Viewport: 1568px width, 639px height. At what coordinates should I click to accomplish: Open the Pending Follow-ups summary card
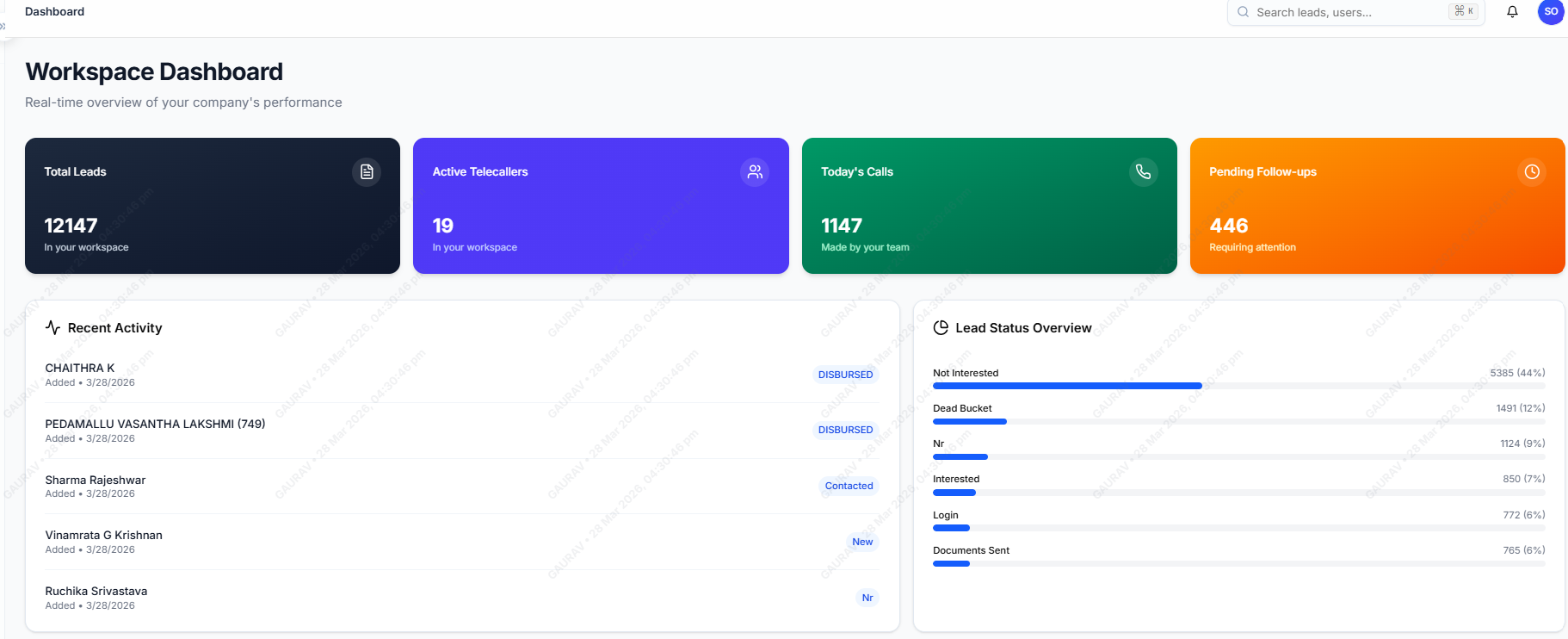click(1377, 206)
